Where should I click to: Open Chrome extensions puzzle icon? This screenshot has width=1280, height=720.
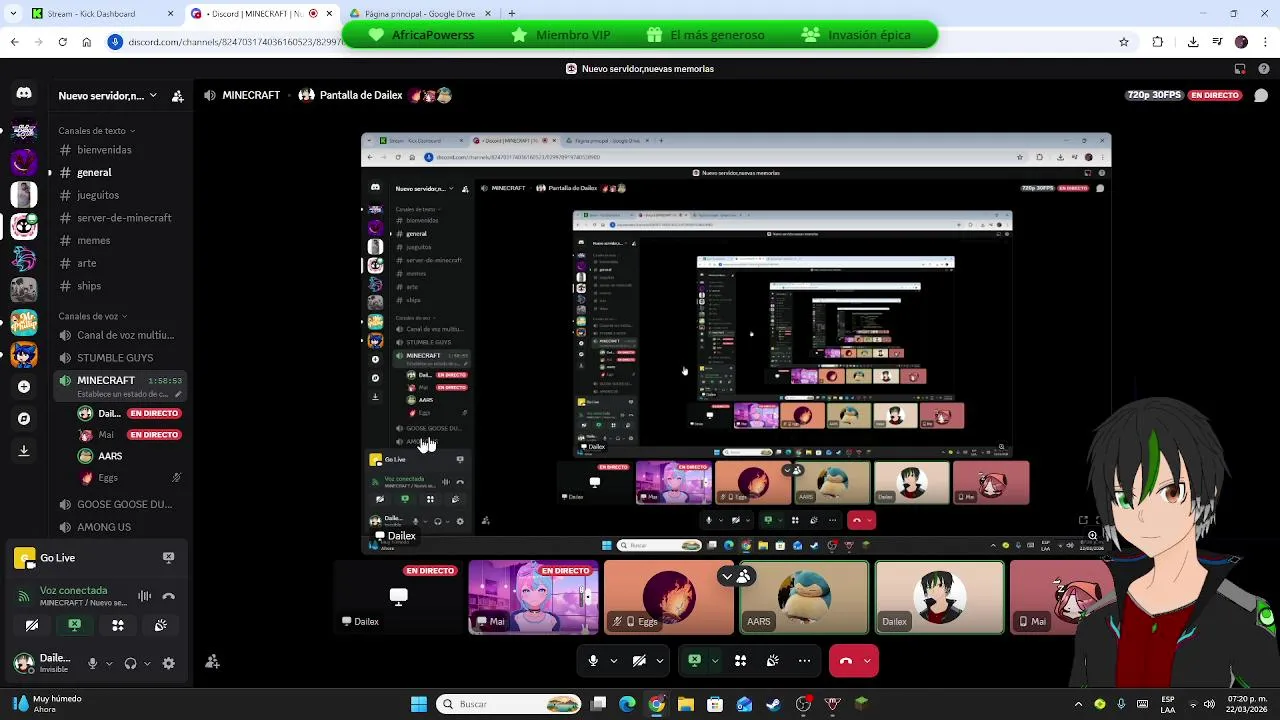pos(1158,42)
